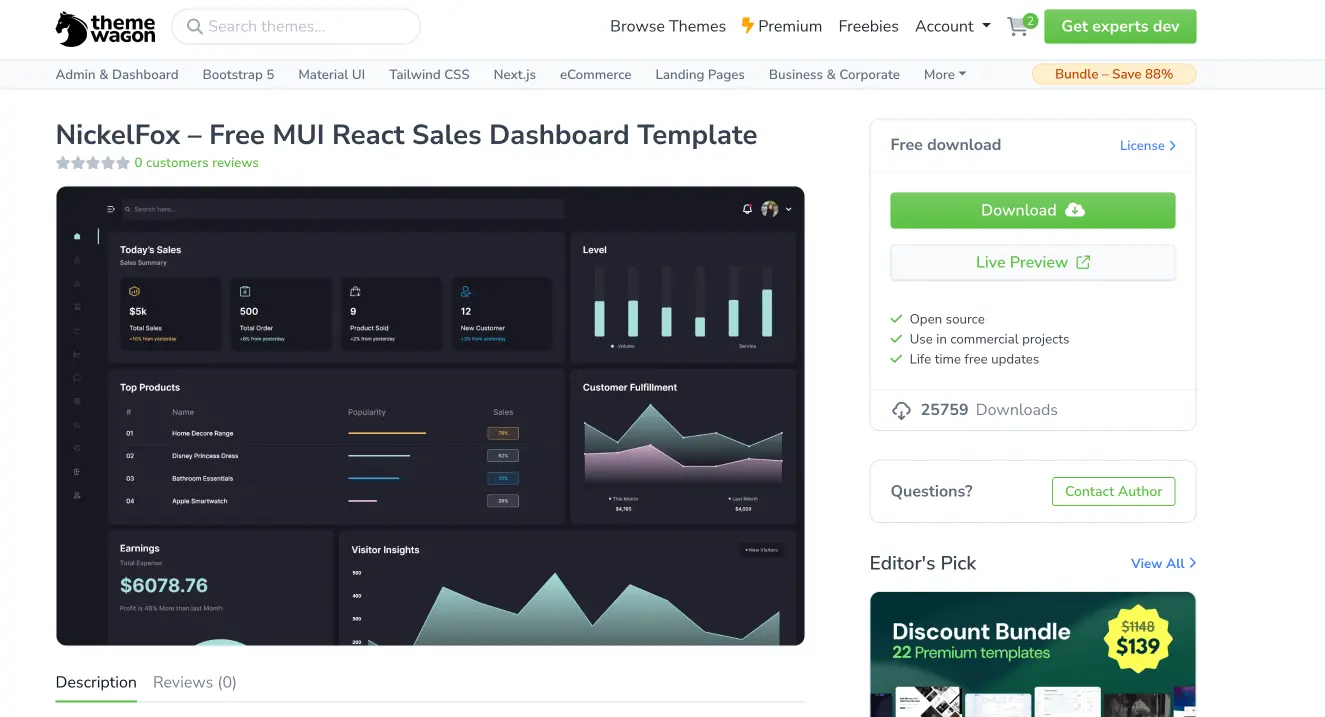Click the ThemeWagon logo
The image size is (1325, 717).
[105, 28]
